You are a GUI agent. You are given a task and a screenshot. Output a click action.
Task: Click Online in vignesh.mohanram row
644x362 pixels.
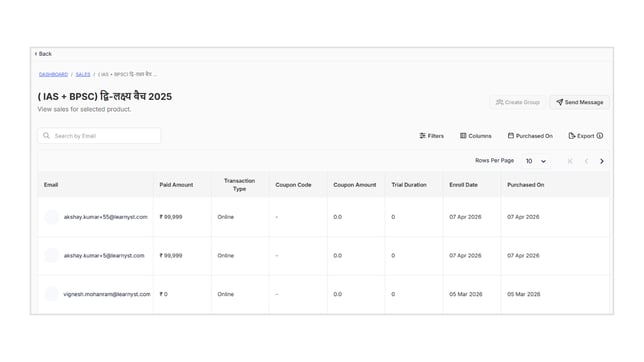(225, 294)
